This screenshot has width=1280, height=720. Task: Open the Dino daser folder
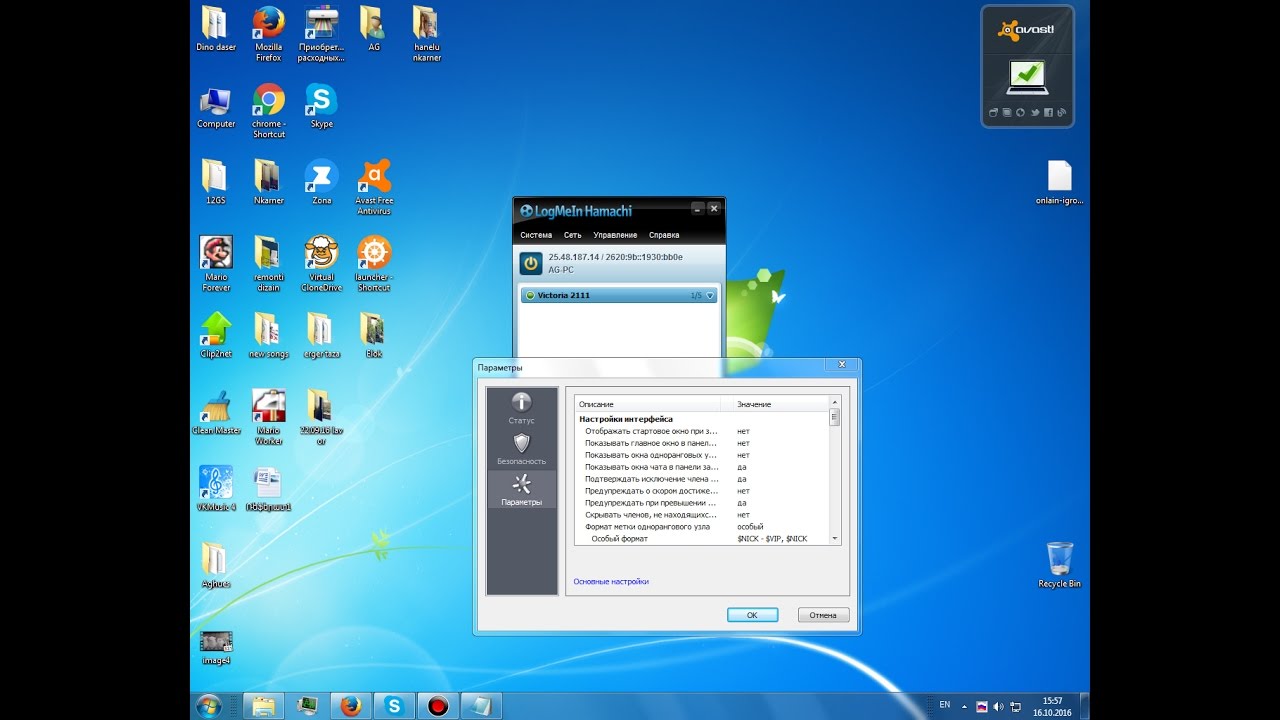pos(216,30)
